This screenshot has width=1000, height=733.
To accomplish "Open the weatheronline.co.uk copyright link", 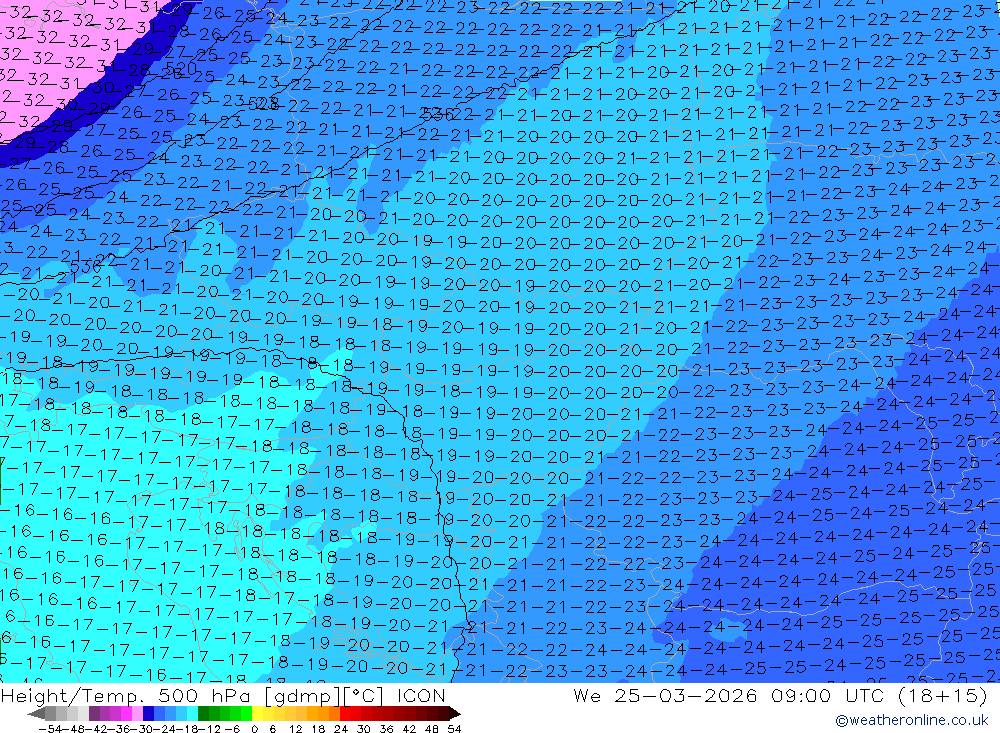I will (911, 720).
